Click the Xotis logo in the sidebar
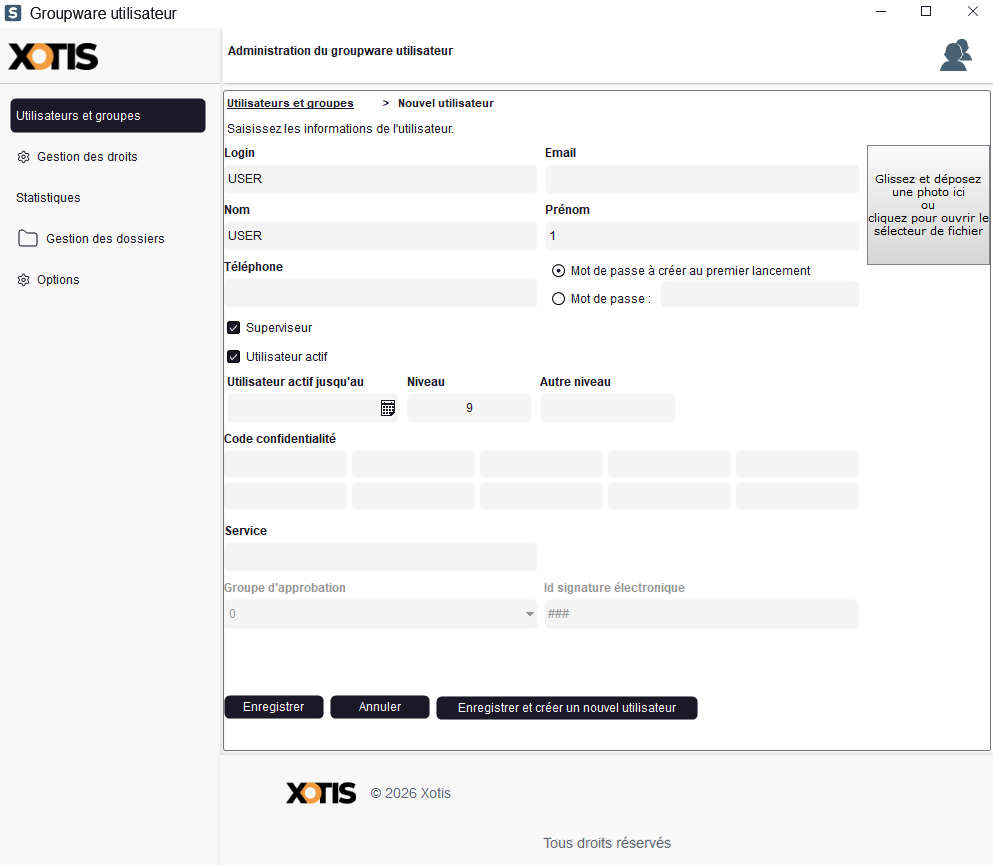Image resolution: width=993 pixels, height=865 pixels. 54,56
